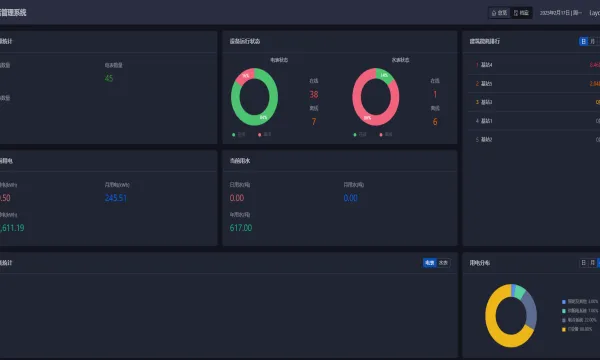The height and width of the screenshot is (360, 600).
Task: Click monthly water usage value 0.00 in blue
Action: coord(351,198)
